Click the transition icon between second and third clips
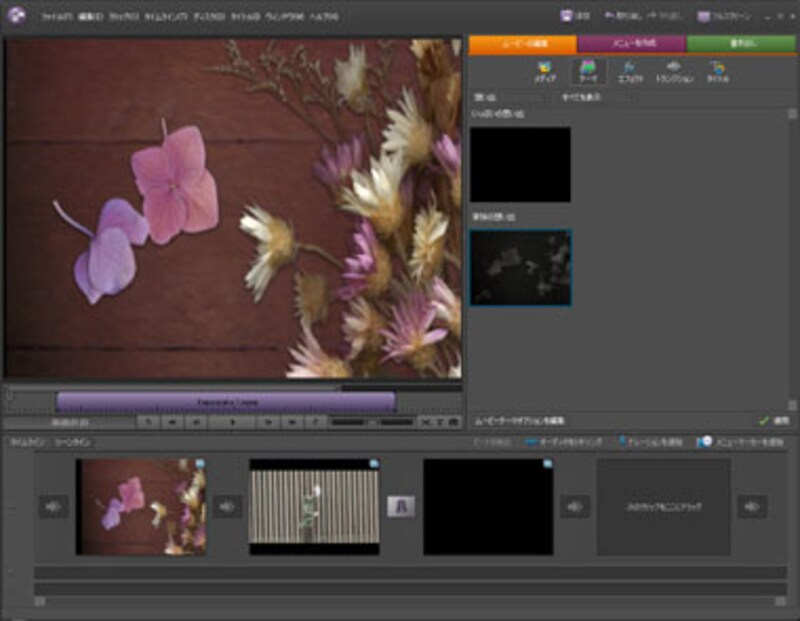 [400, 507]
